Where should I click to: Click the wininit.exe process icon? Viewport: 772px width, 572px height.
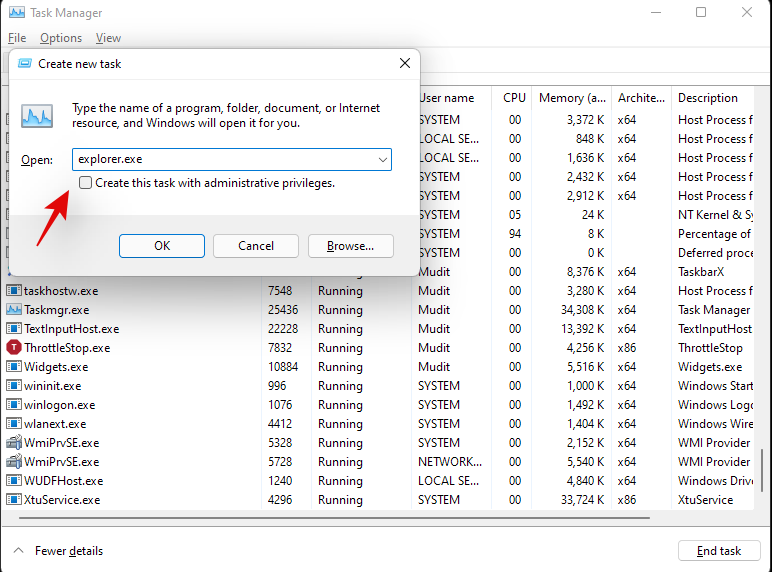[x=14, y=385]
